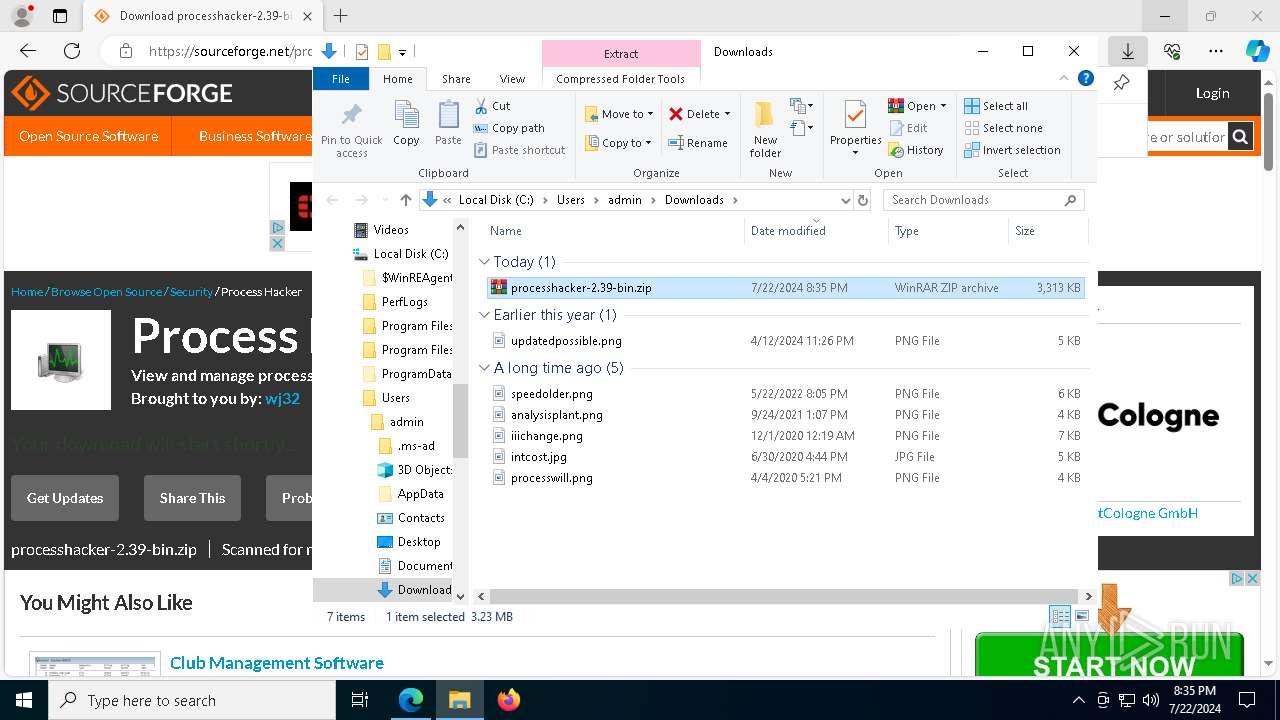Click Share This button on SourceForge
This screenshot has height=720, width=1280.
[192, 498]
